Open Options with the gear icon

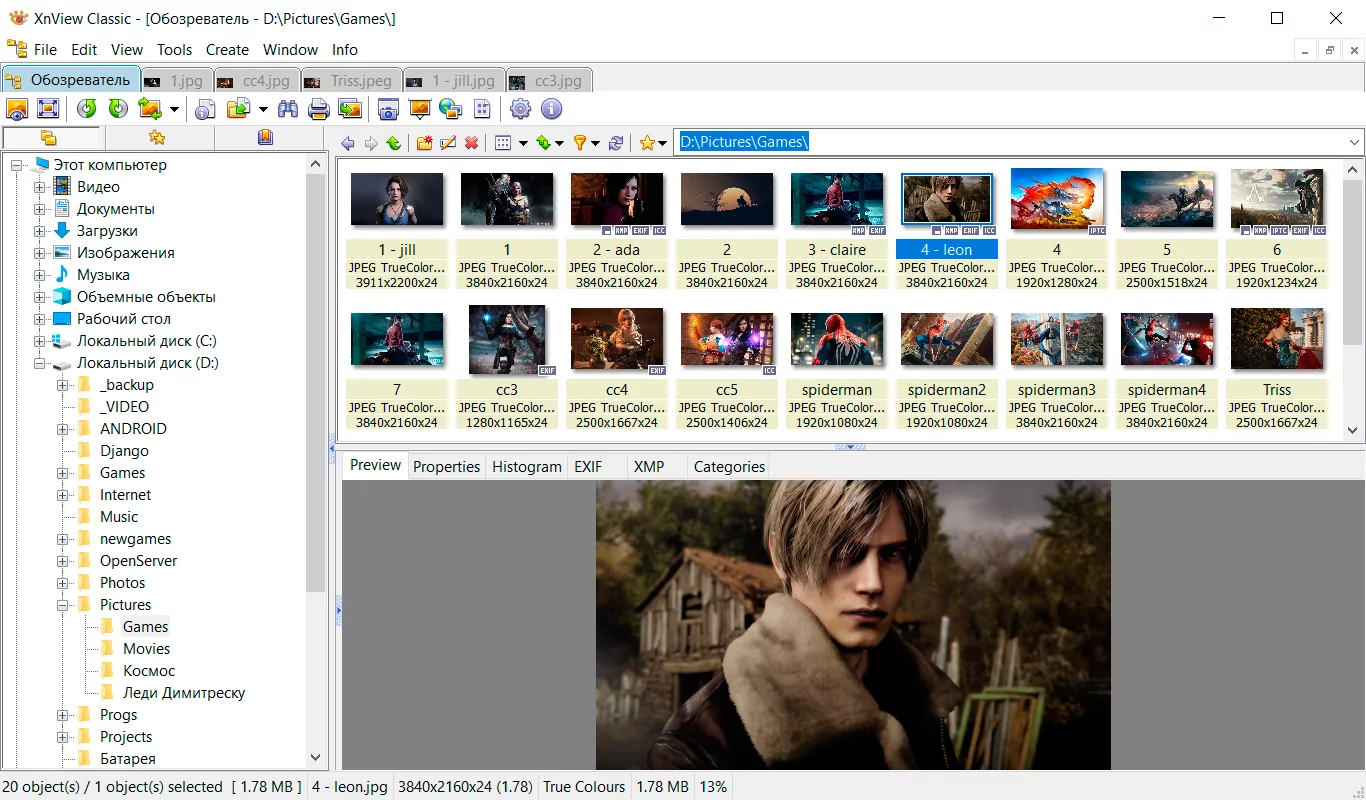520,109
